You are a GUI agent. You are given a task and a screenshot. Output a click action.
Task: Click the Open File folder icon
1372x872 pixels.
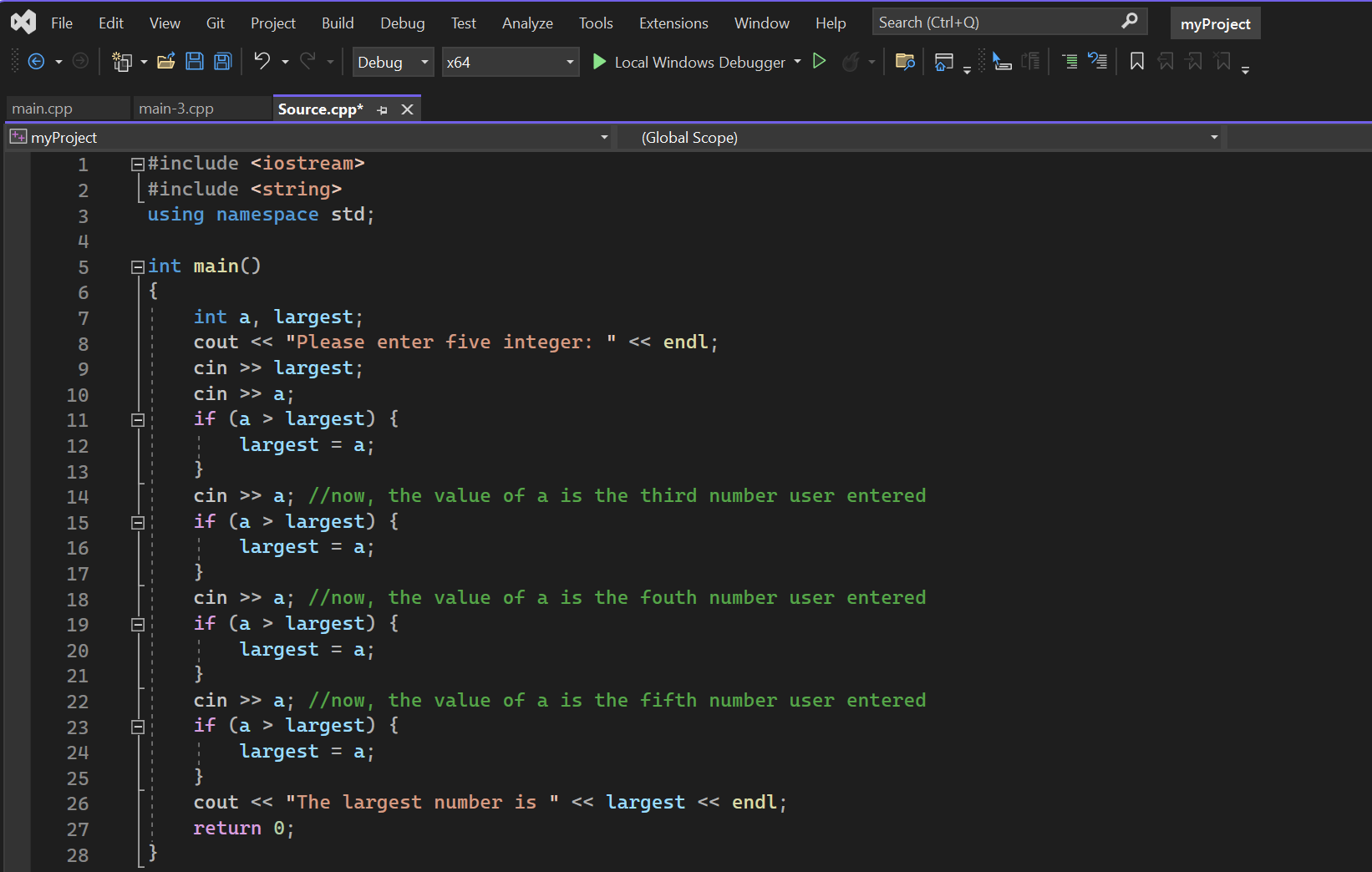click(166, 62)
